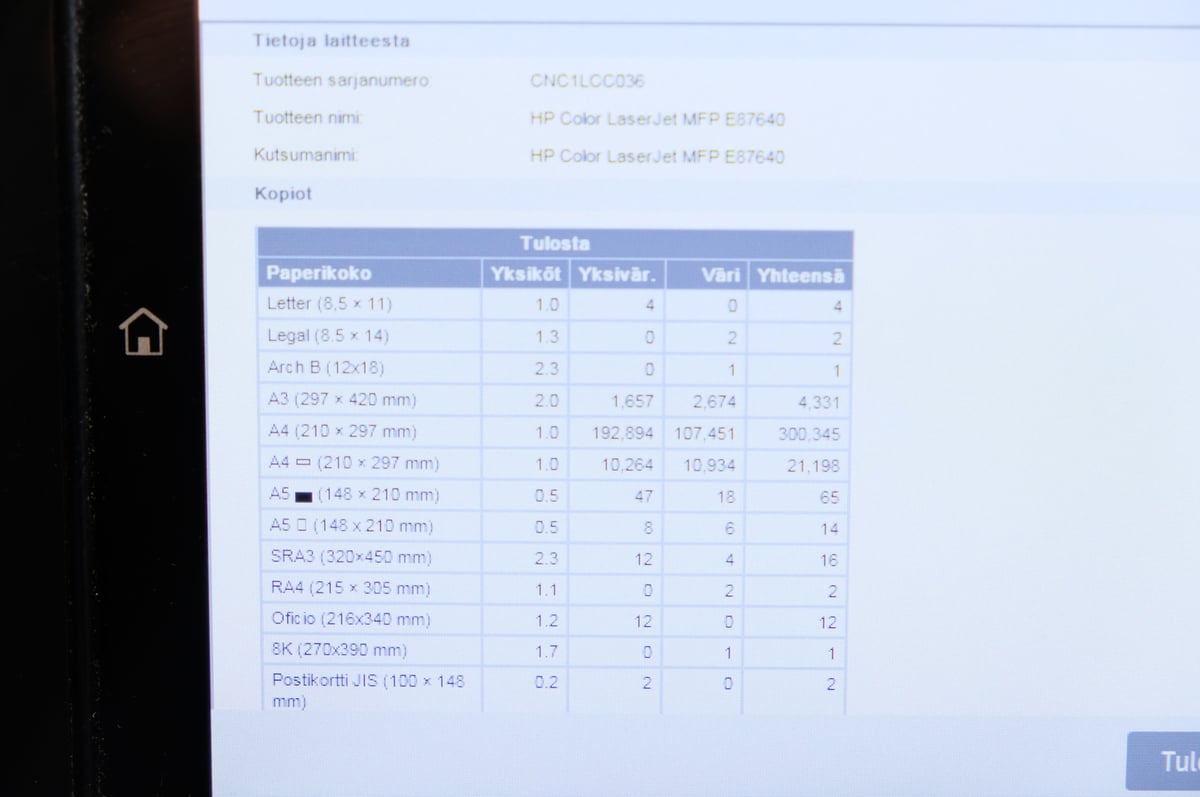This screenshot has height=797, width=1200.
Task: Click the landscape A4 total 21,198
Action: 813,466
